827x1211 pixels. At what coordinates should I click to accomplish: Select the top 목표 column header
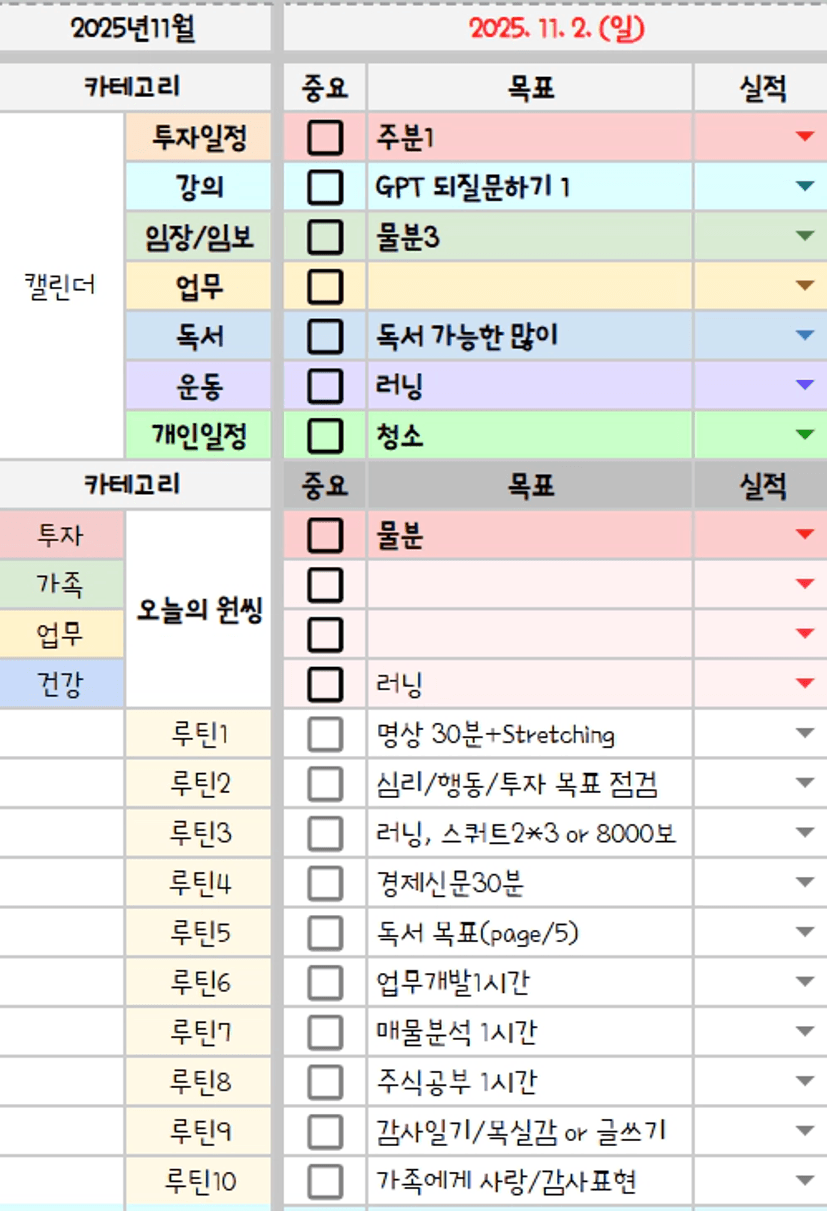point(530,88)
